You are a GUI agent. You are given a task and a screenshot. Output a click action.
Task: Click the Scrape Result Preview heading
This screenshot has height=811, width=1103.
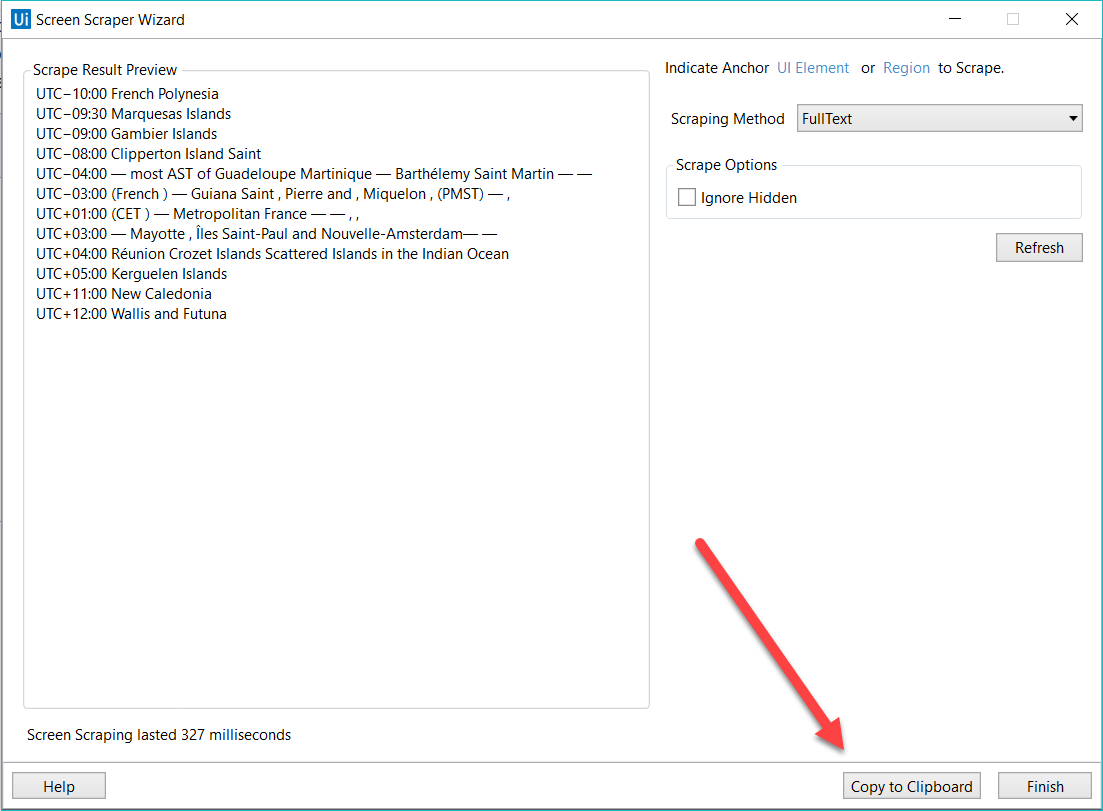click(105, 70)
